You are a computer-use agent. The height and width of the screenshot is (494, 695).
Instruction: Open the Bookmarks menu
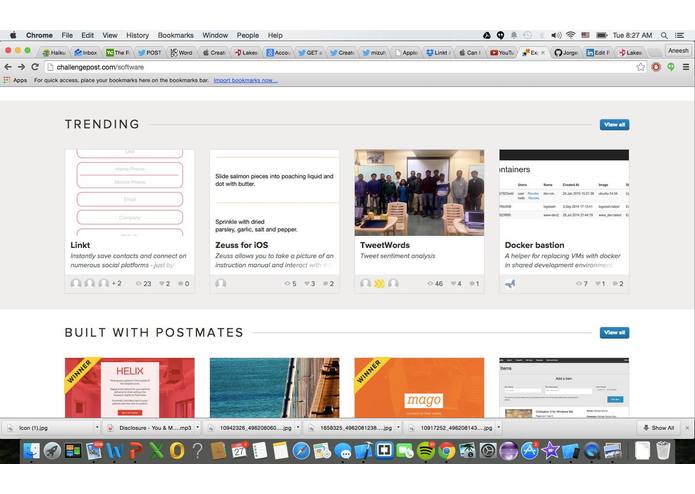(176, 35)
